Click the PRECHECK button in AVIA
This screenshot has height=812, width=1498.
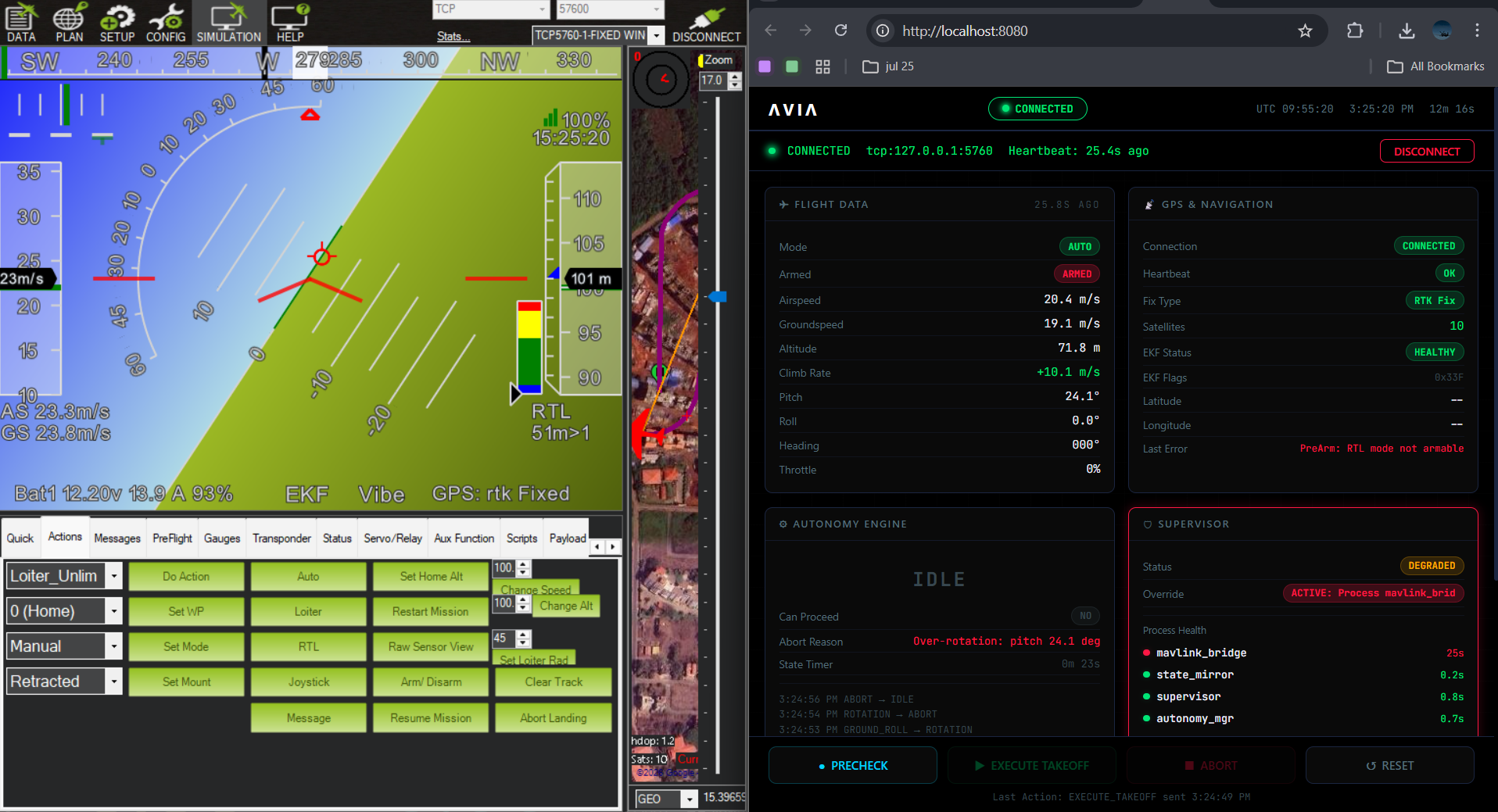pyautogui.click(x=852, y=766)
